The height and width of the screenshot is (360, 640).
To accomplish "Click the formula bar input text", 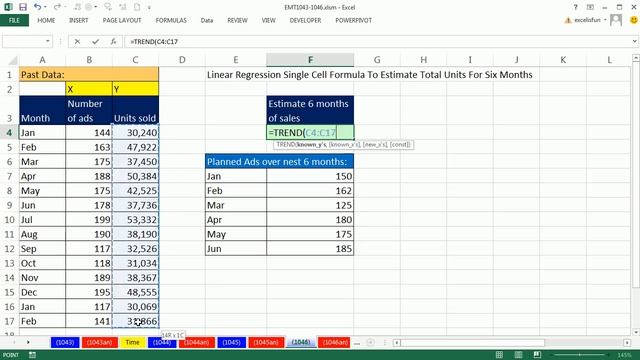I will click(x=154, y=42).
